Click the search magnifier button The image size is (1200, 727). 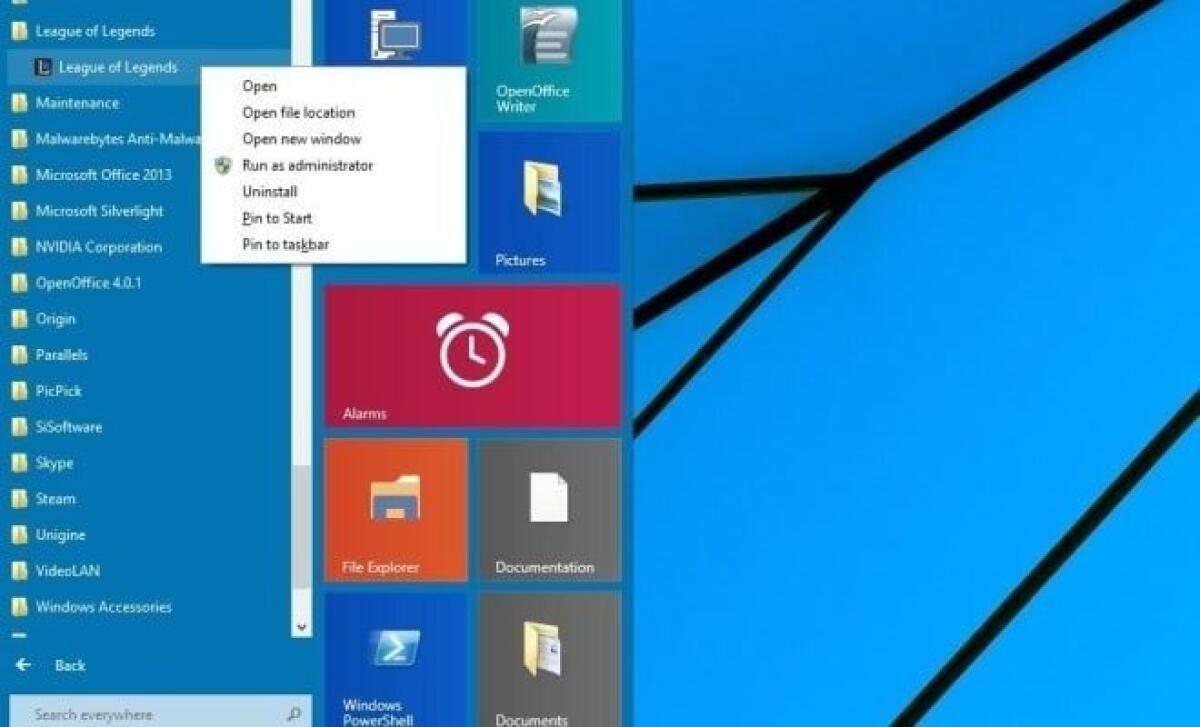[x=291, y=714]
